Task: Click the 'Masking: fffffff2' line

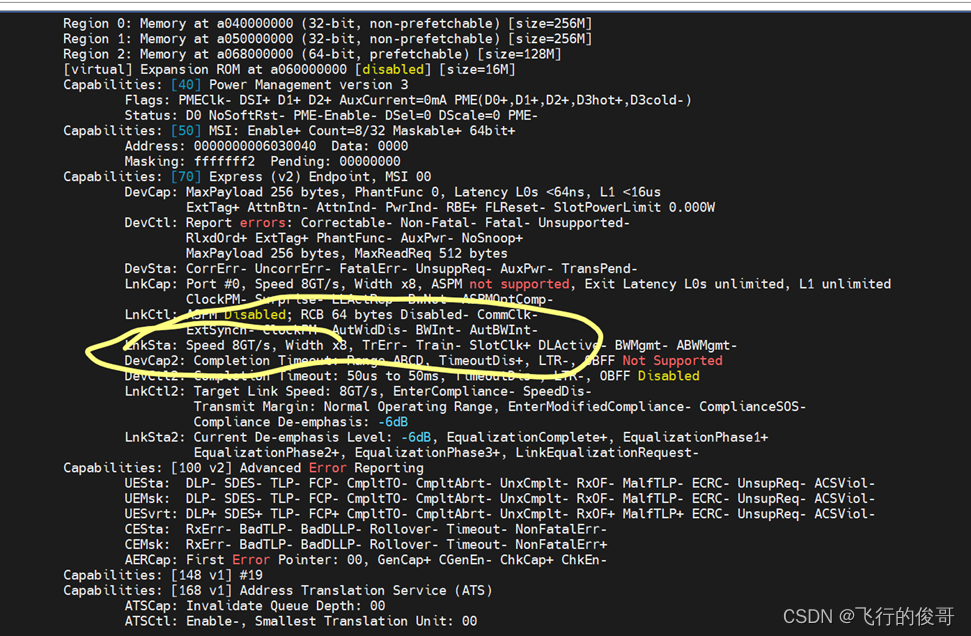Action: pyautogui.click(x=263, y=162)
